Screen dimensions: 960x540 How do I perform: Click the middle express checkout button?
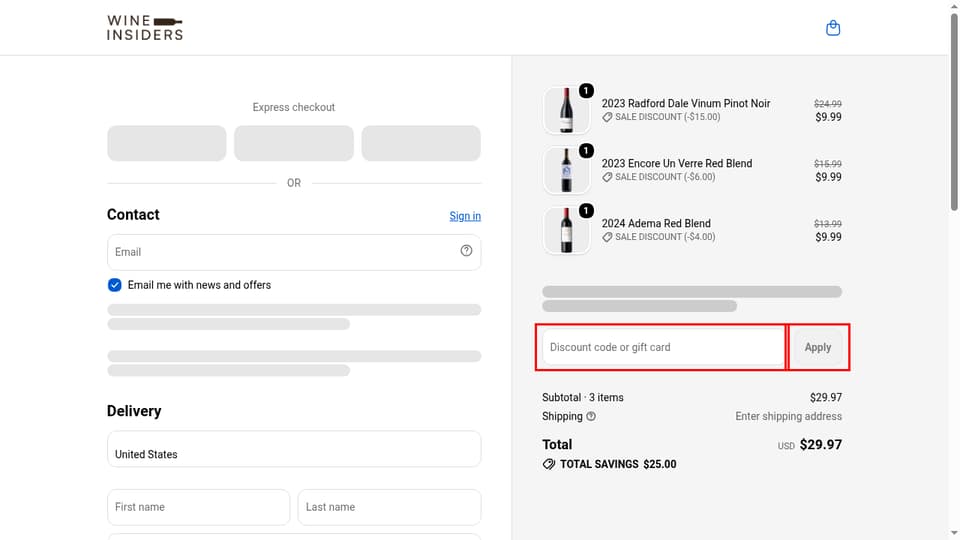point(294,143)
